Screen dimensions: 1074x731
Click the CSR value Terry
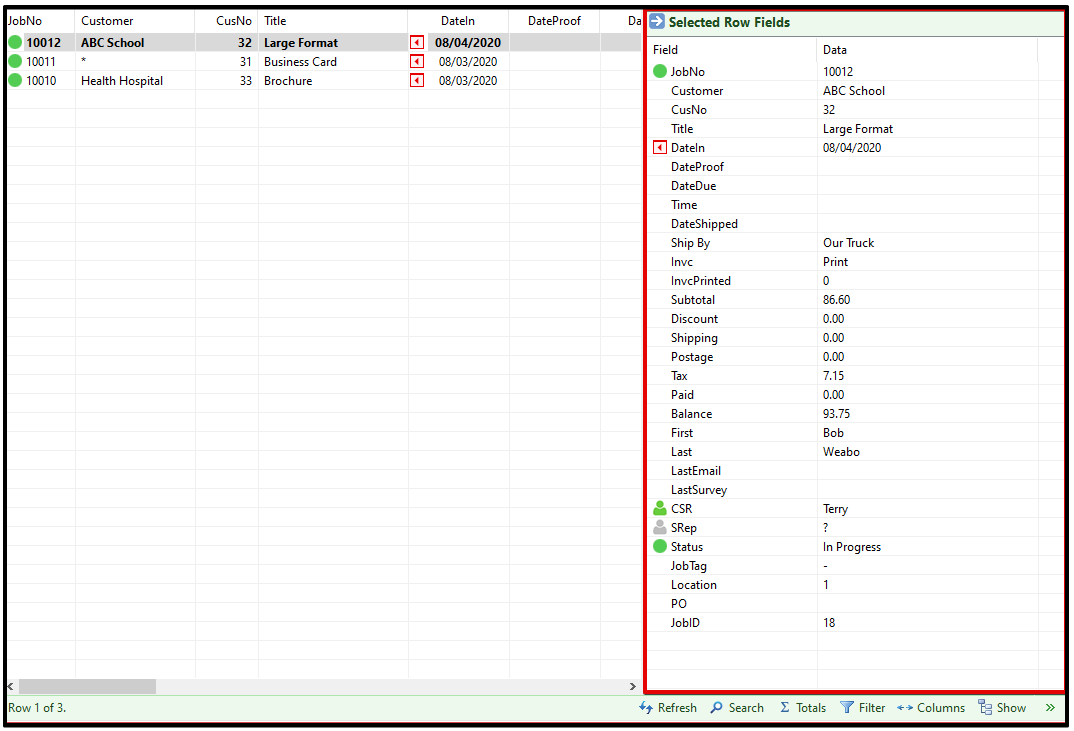[835, 508]
